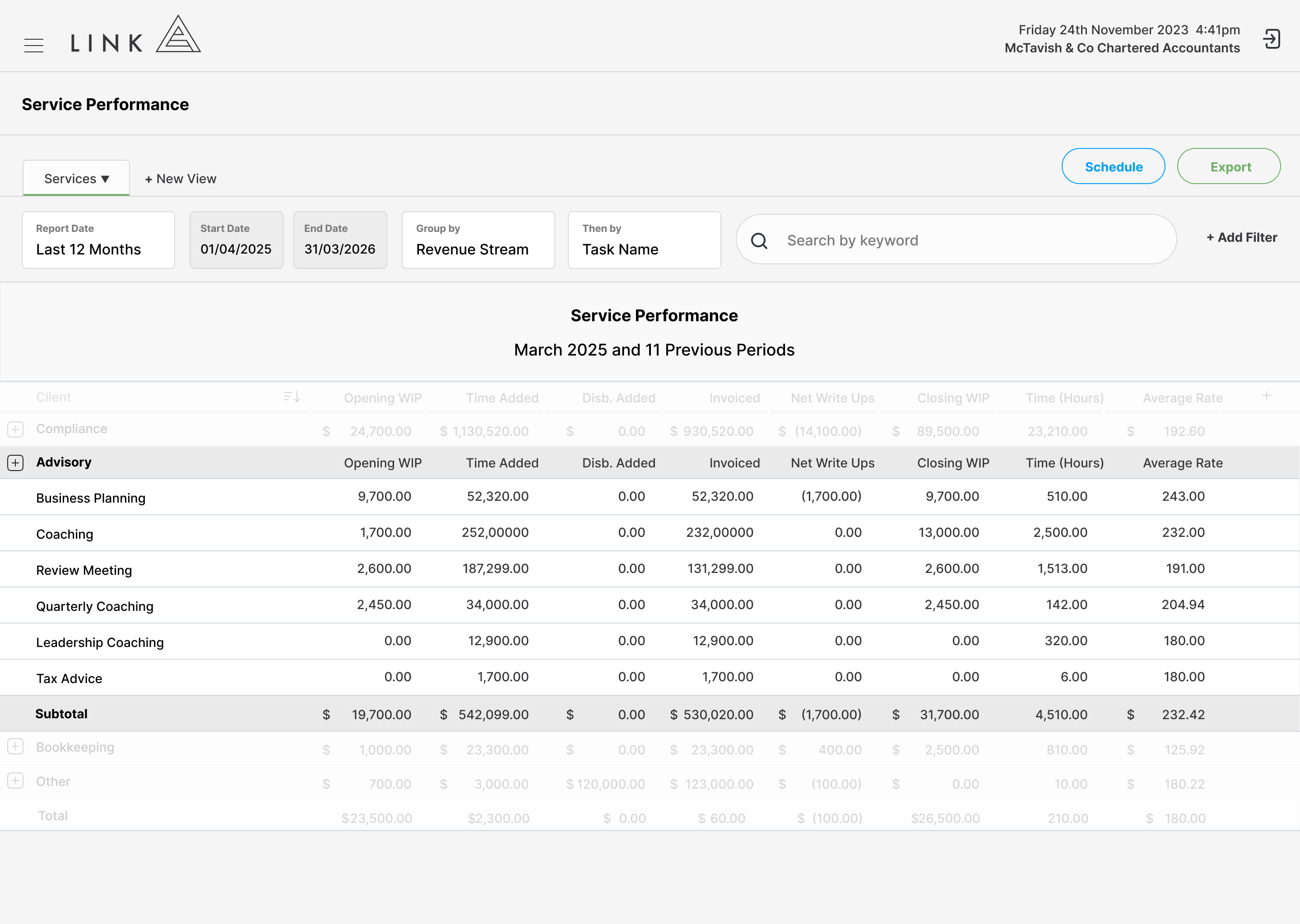1300x924 pixels.
Task: Click Compliance time added 1,130,520.00
Action: [x=490, y=431]
